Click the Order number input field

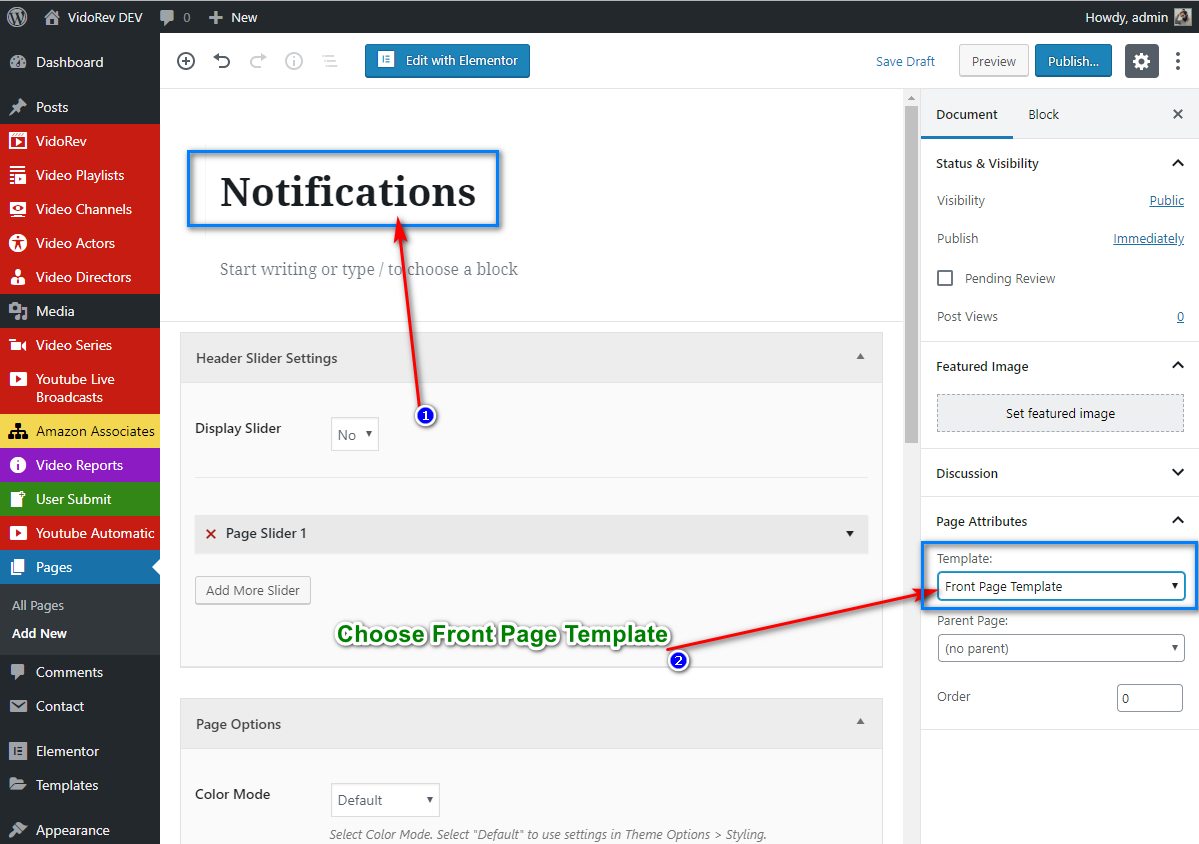click(x=1149, y=698)
